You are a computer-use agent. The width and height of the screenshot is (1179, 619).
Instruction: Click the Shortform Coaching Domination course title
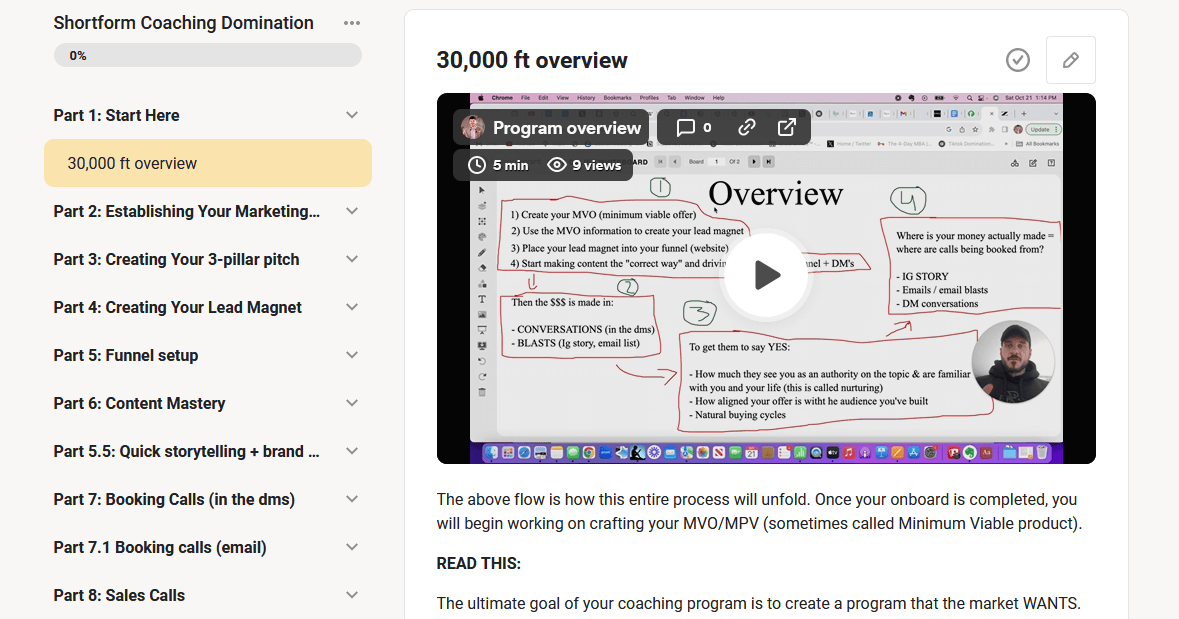[x=183, y=23]
